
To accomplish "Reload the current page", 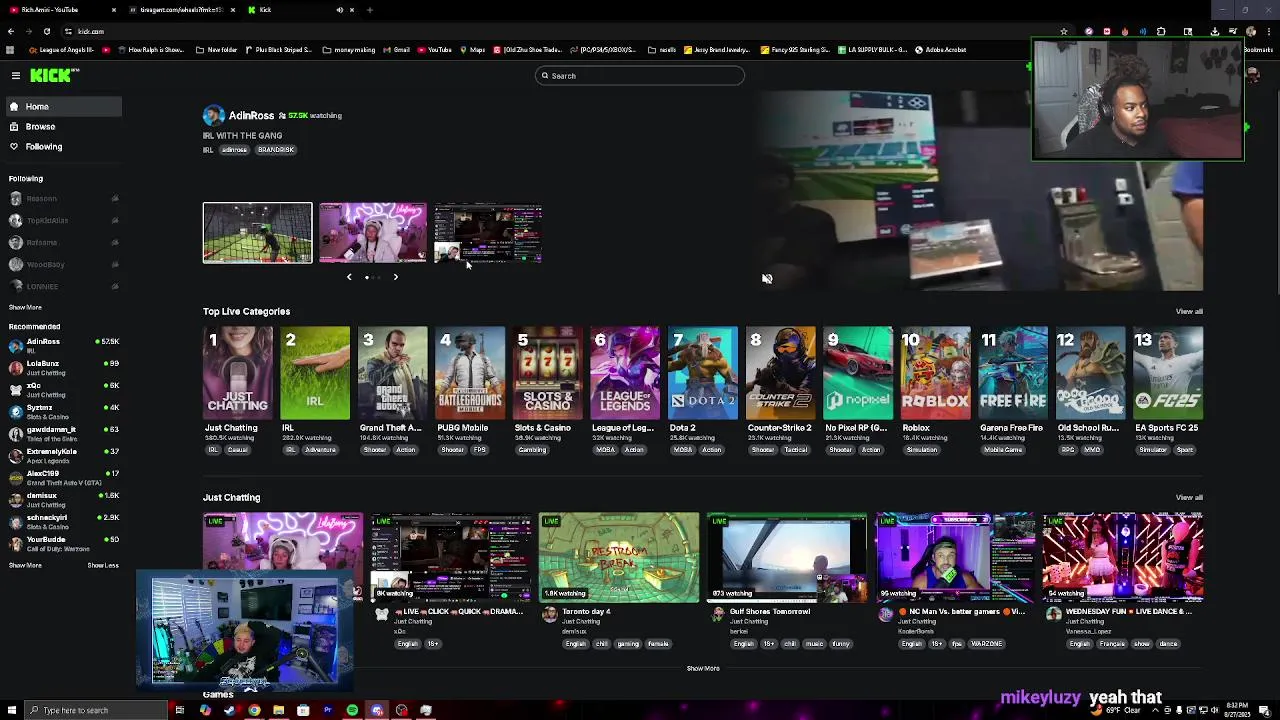I will (x=46, y=31).
